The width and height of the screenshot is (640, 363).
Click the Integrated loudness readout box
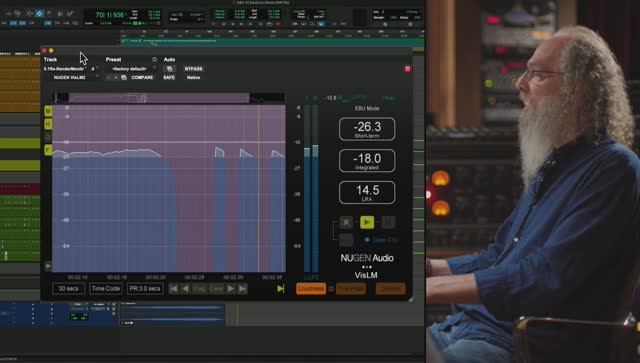point(367,160)
